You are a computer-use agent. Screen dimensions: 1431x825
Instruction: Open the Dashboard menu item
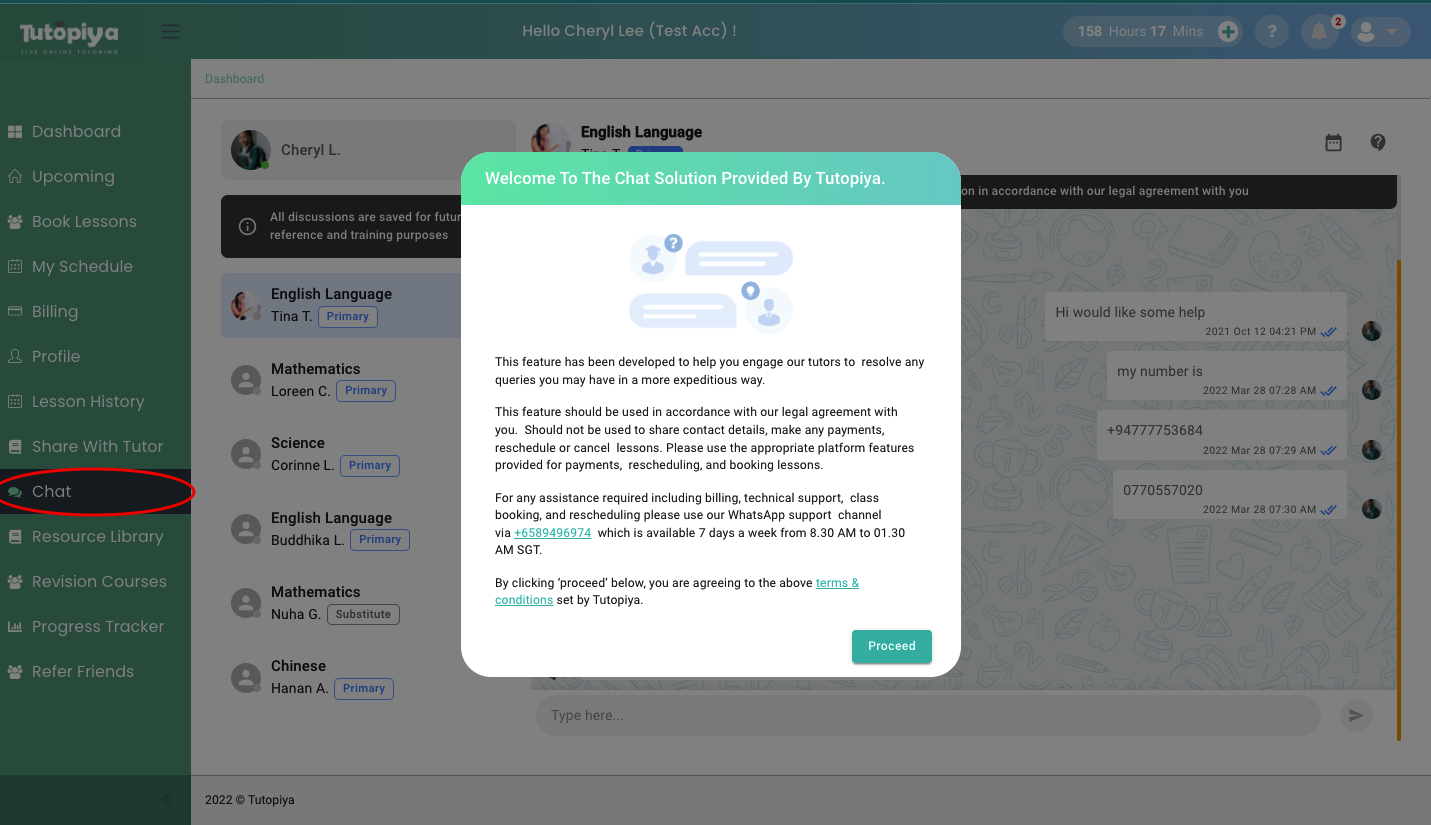coord(76,132)
